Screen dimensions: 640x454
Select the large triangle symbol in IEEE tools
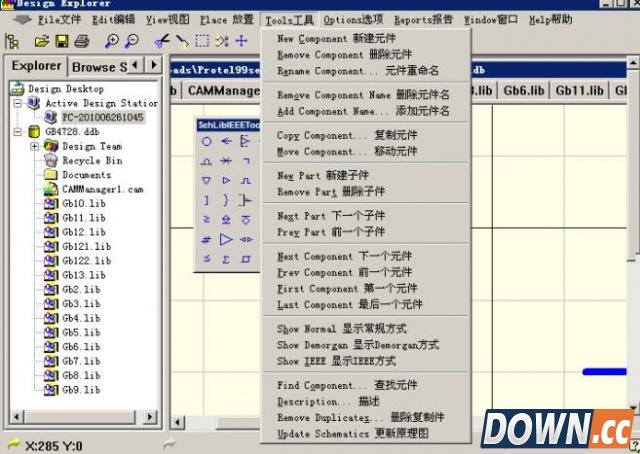[226, 239]
